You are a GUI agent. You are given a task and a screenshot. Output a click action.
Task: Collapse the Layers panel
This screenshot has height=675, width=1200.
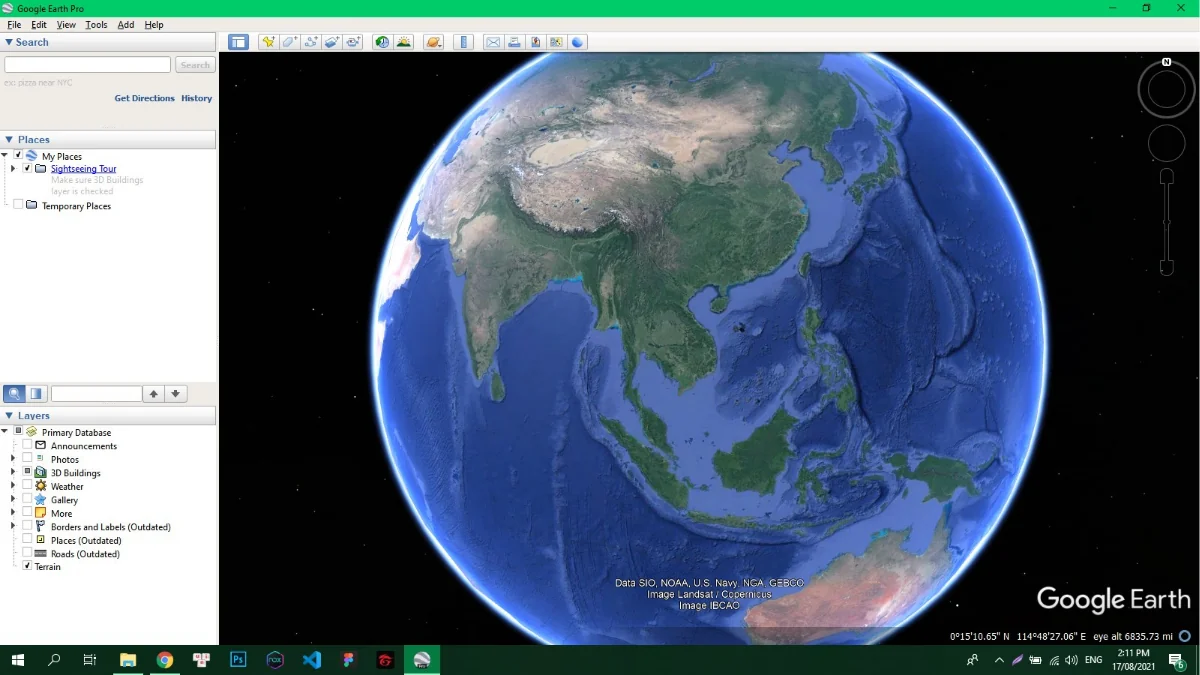pyautogui.click(x=9, y=416)
